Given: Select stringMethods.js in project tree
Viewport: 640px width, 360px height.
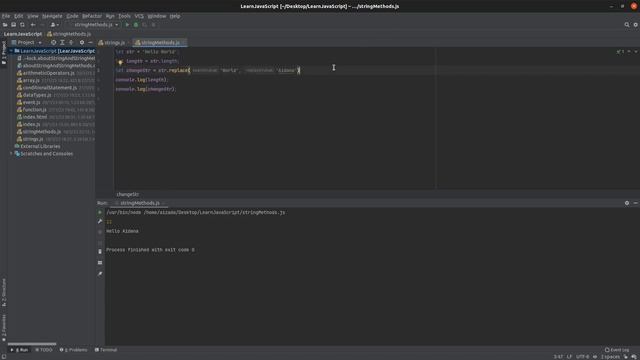Looking at the screenshot, I should pyautogui.click(x=42, y=132).
